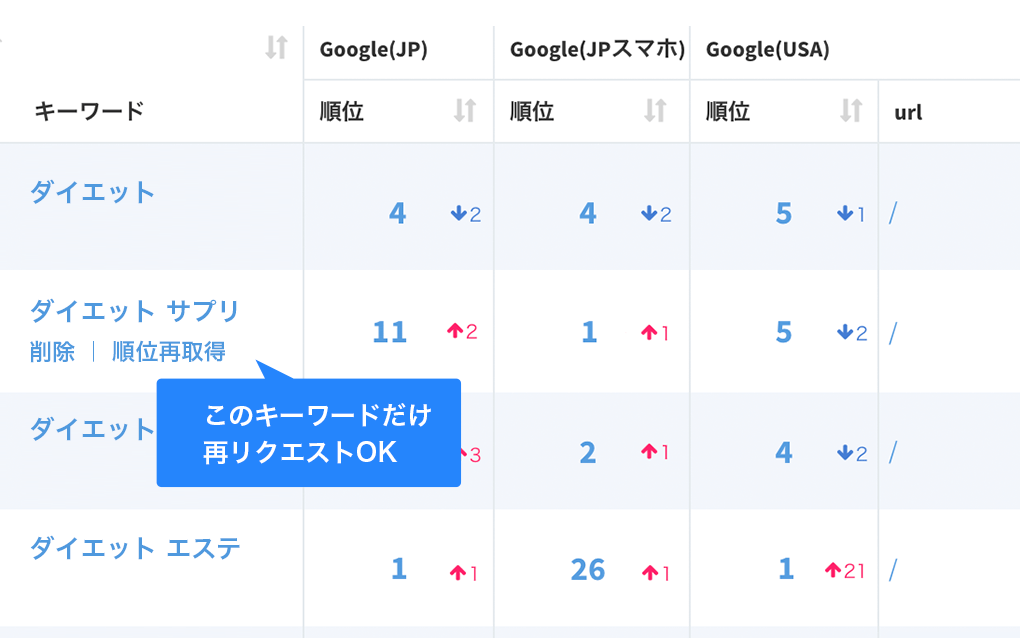Click the Google(USA) column header
This screenshot has width=1020, height=638.
pyautogui.click(x=768, y=50)
